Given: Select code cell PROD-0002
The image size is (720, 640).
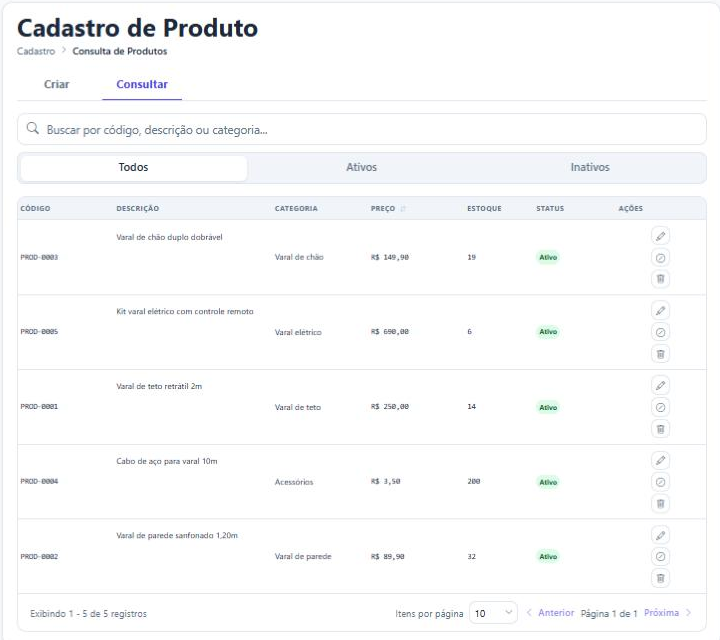Looking at the screenshot, I should (39, 557).
